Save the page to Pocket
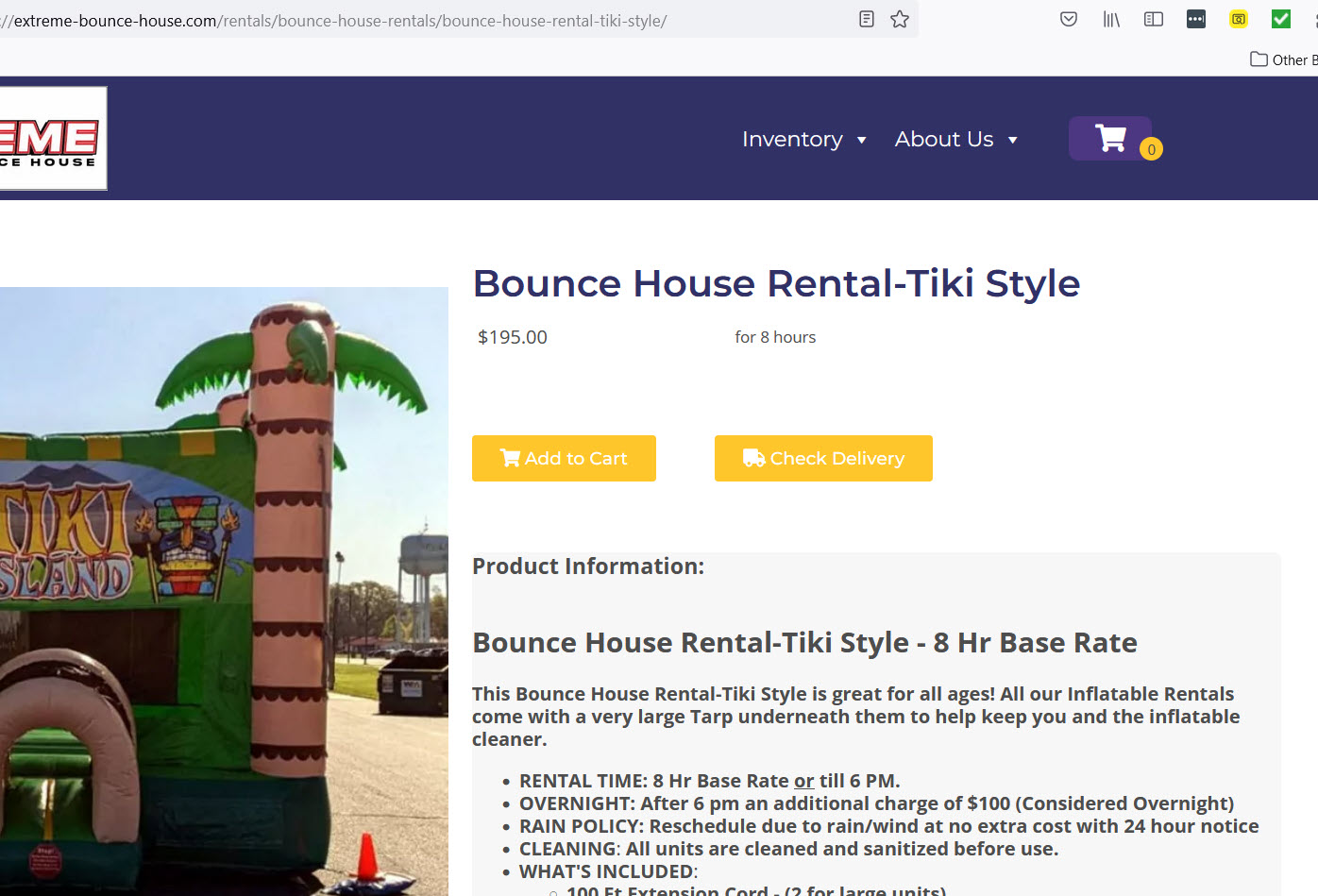This screenshot has width=1318, height=896. tap(1069, 19)
